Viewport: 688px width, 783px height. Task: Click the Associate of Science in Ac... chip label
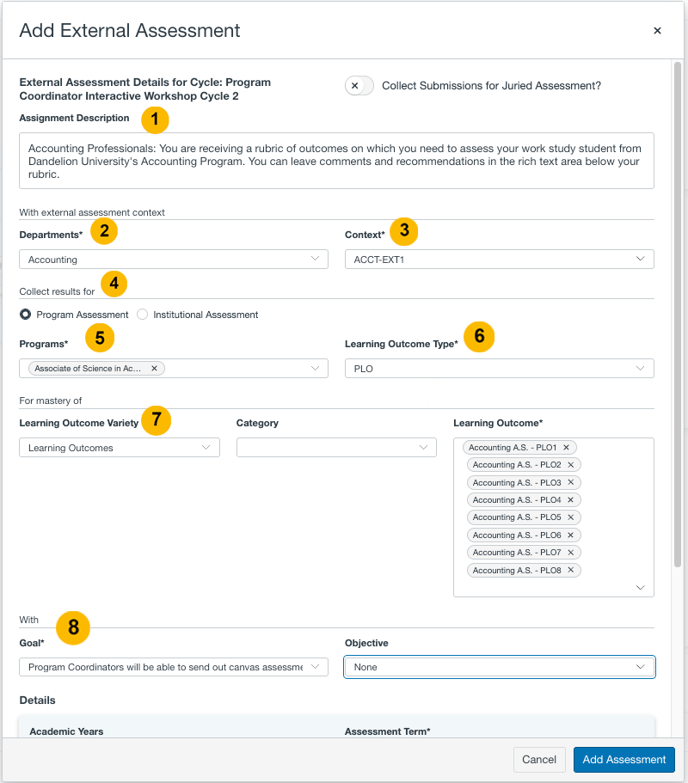pyautogui.click(x=88, y=369)
